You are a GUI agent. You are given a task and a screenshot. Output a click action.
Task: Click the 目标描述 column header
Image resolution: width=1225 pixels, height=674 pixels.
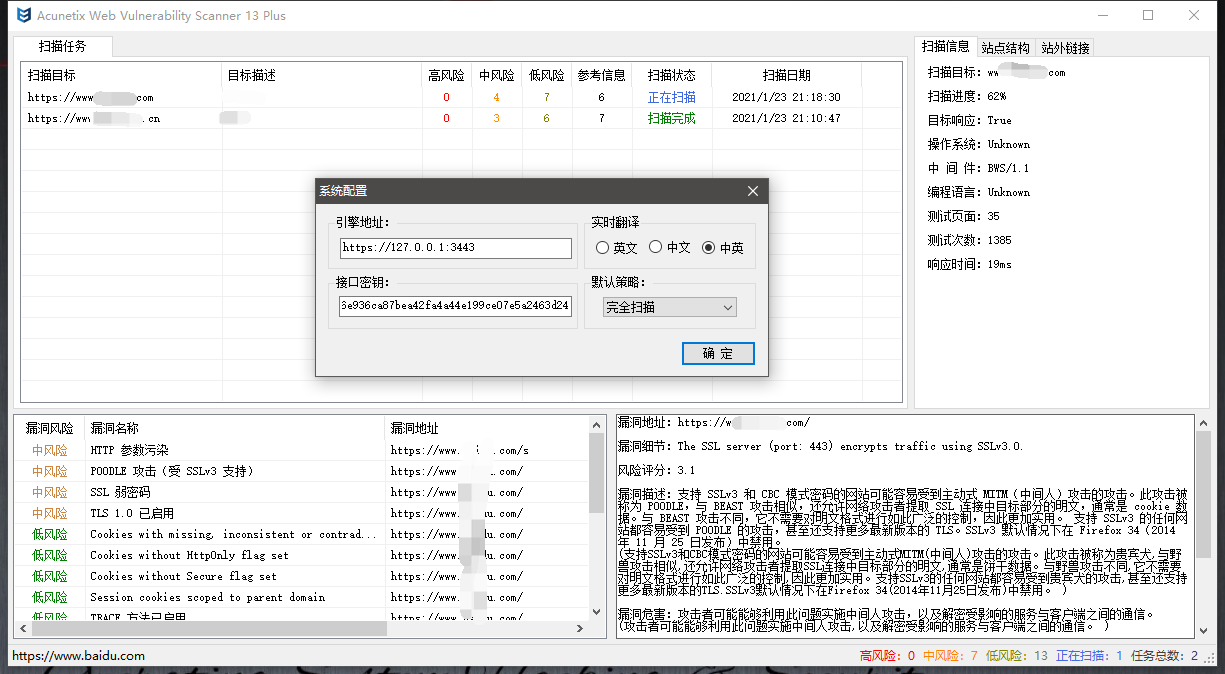click(x=322, y=75)
